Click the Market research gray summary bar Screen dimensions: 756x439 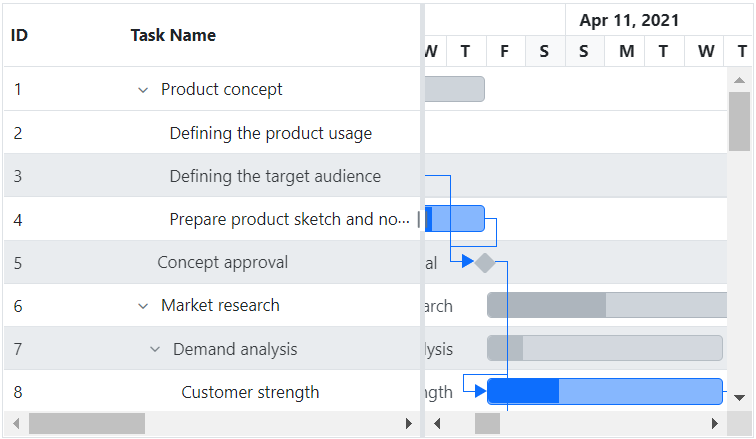[606, 305]
